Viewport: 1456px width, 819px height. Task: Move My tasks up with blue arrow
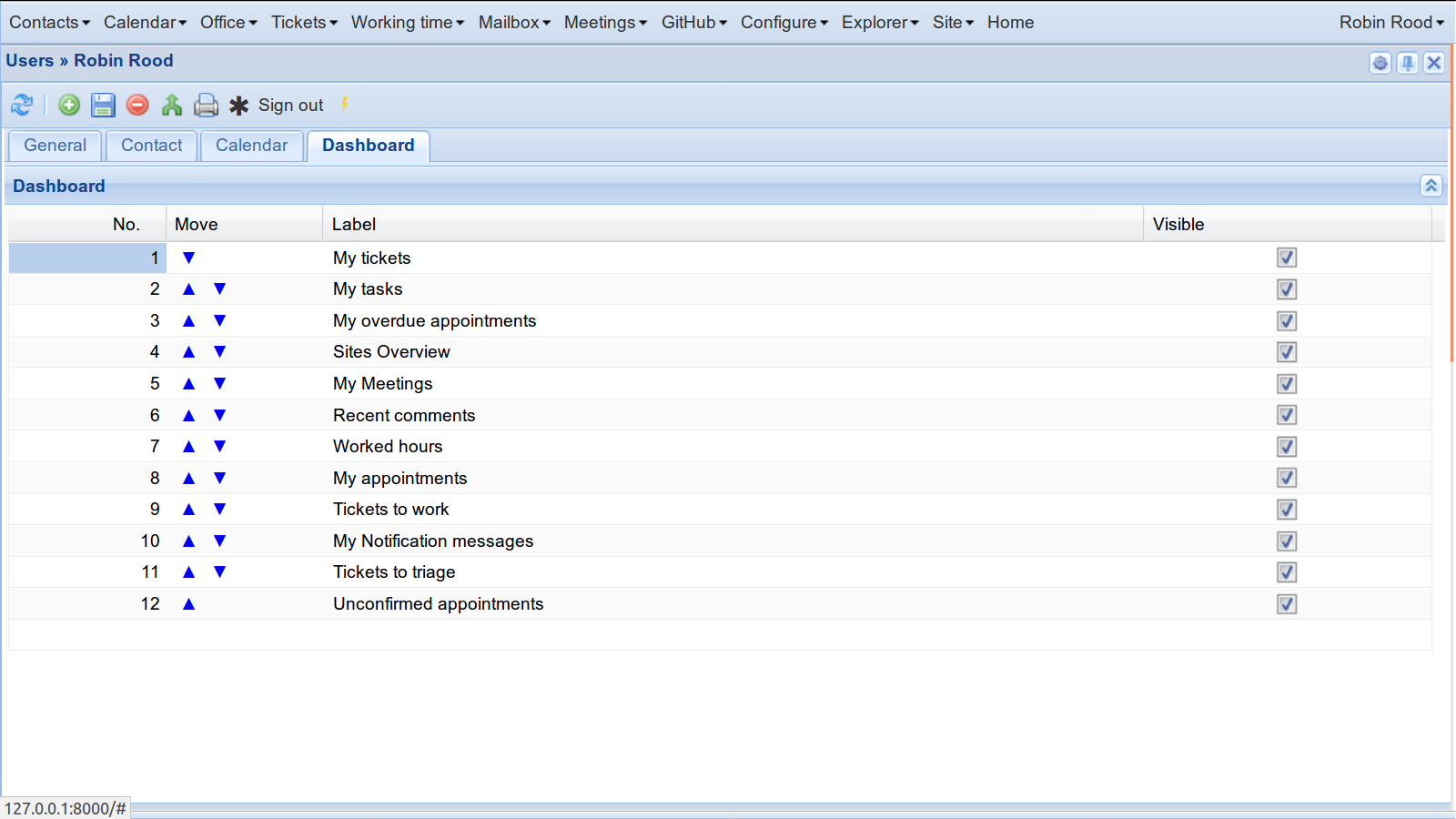189,289
